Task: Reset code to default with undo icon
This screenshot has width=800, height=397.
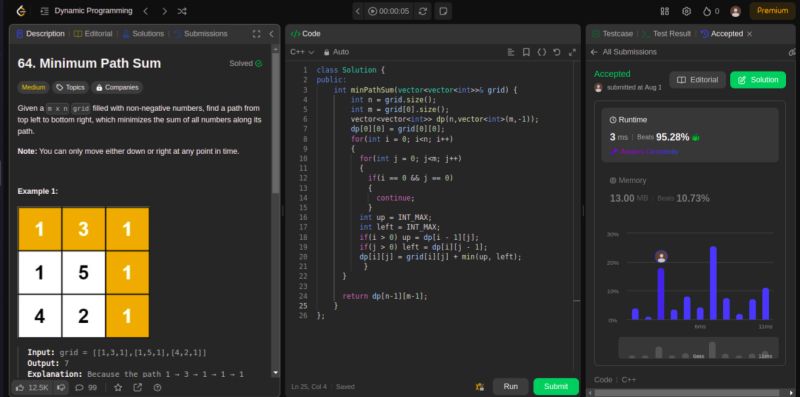Action: (x=557, y=52)
